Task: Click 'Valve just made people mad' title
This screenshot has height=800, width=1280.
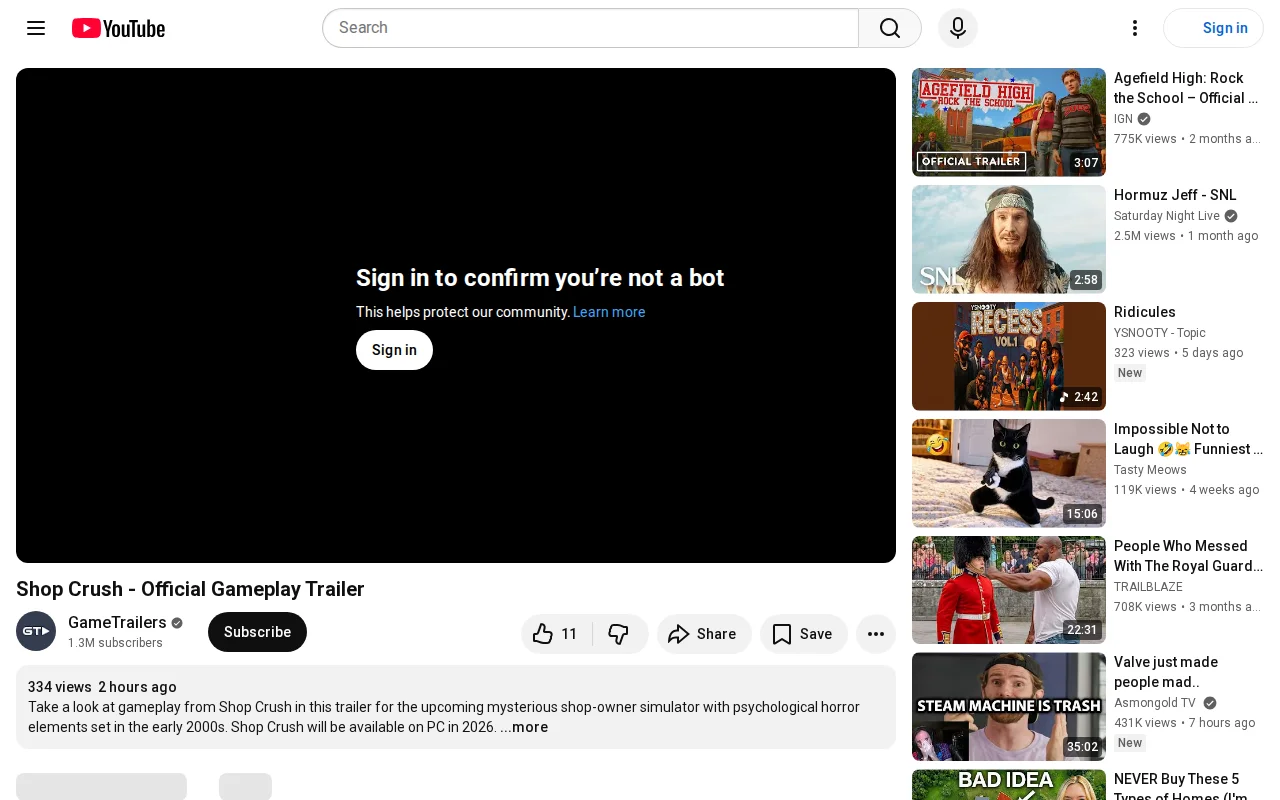Action: click(x=1166, y=672)
